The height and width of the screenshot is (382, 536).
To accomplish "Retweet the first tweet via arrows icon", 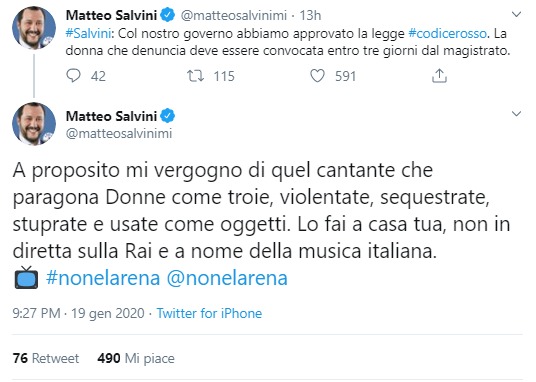I will point(196,76).
